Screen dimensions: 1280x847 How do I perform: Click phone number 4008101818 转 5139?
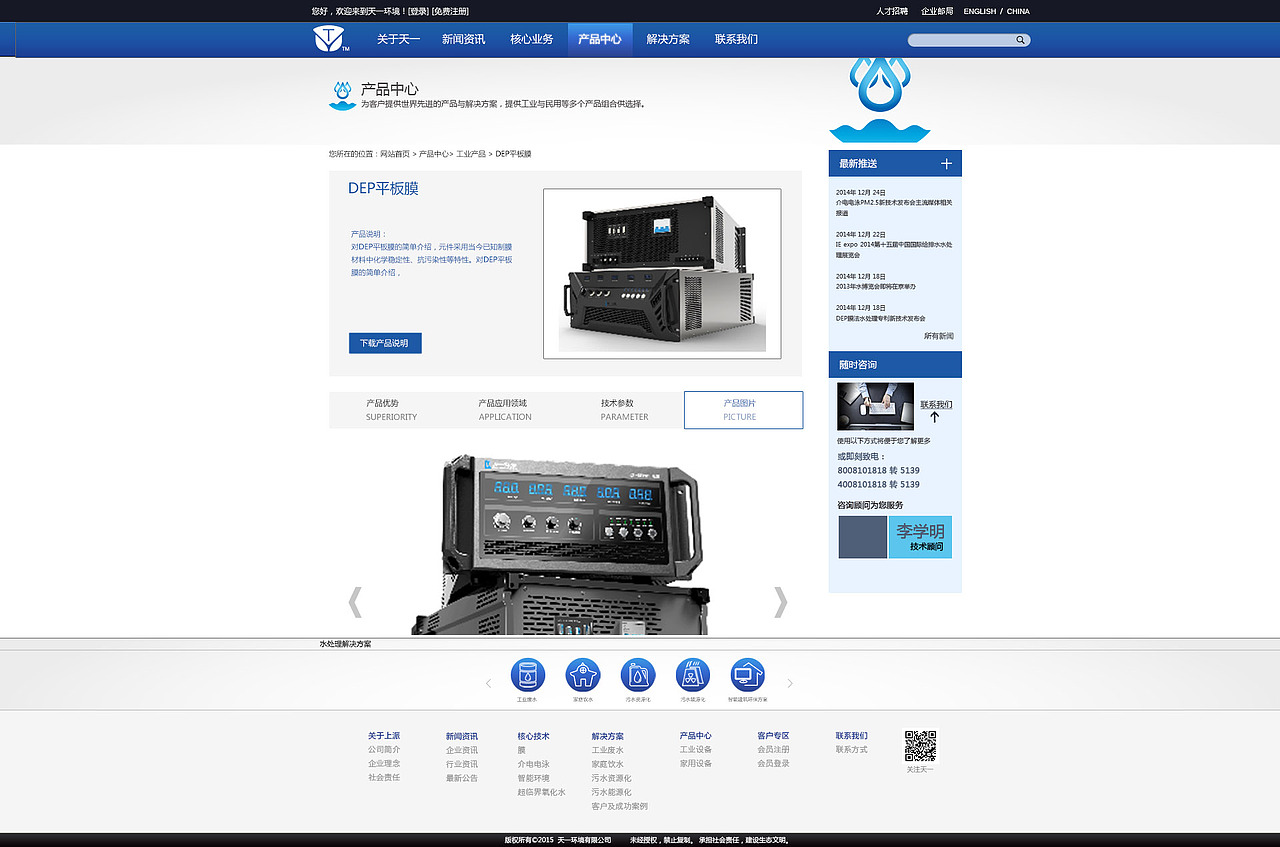pos(879,484)
